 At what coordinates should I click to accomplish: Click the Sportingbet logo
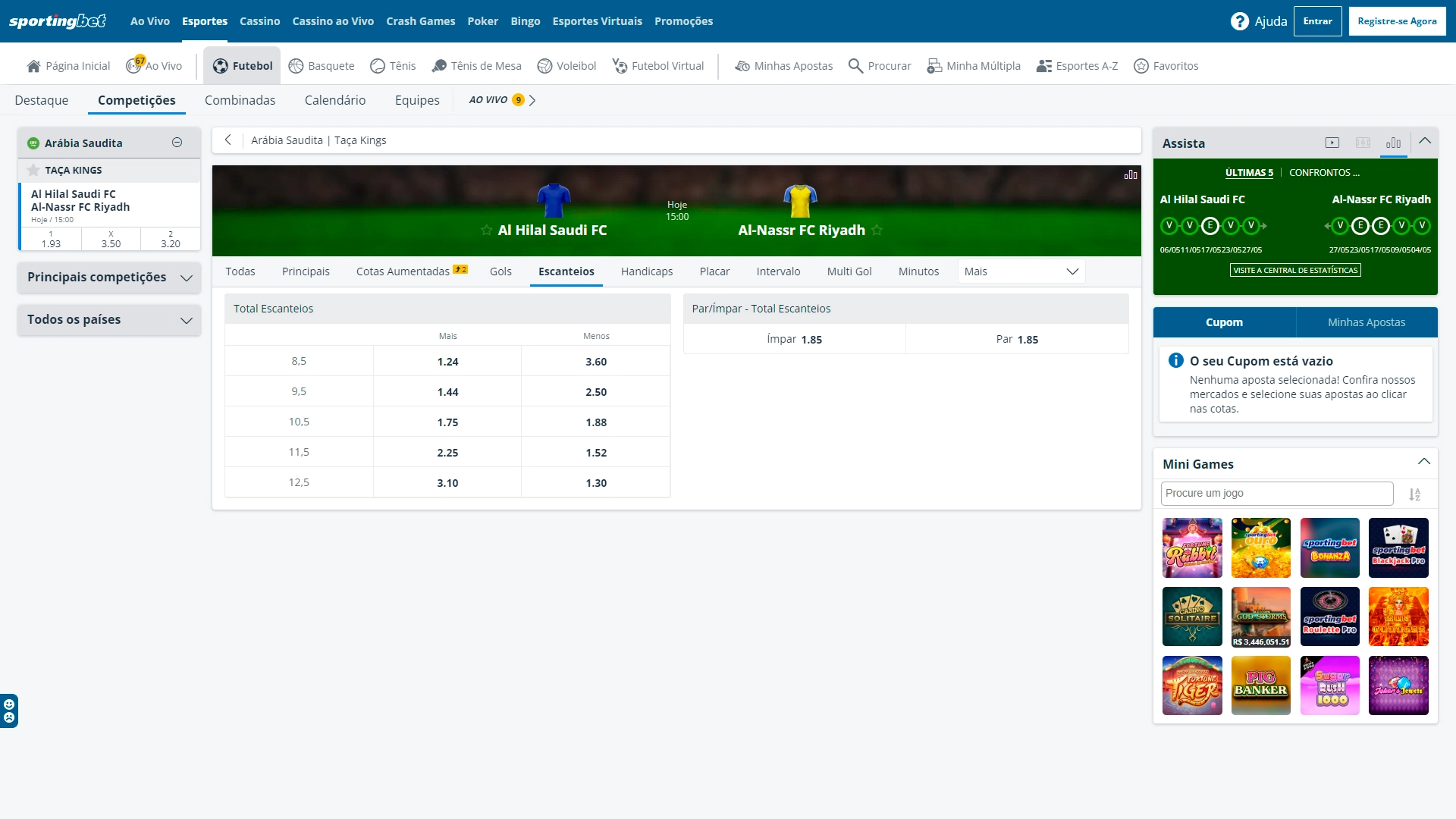point(58,21)
